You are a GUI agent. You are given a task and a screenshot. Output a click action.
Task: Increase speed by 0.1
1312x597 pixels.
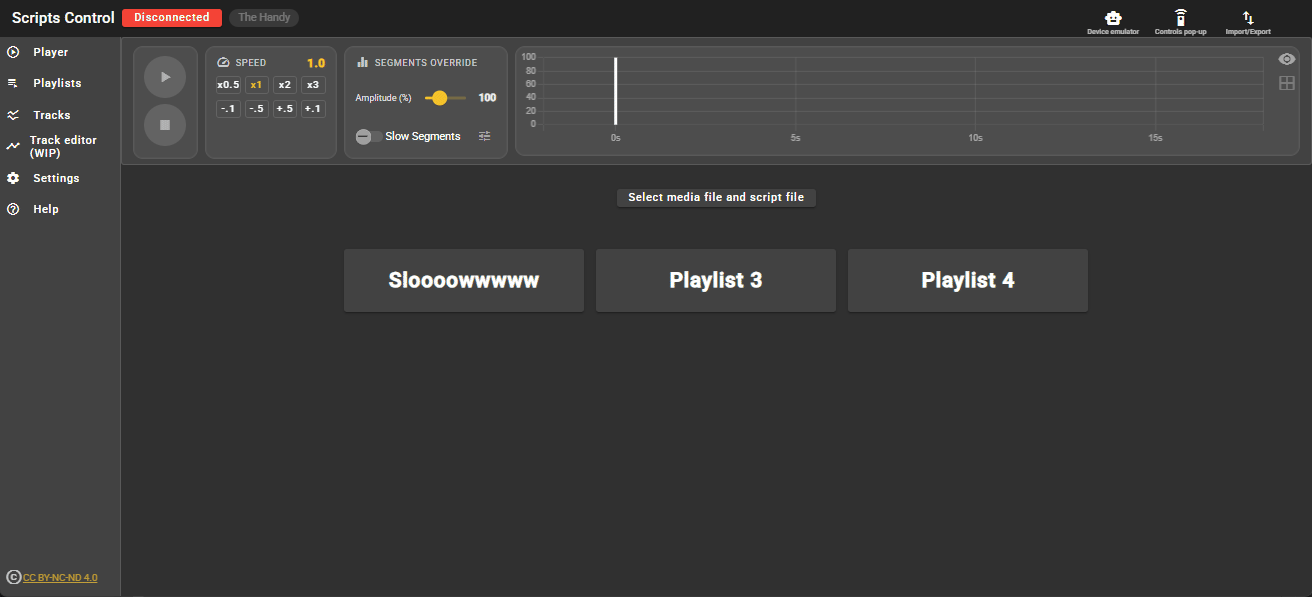coord(313,109)
